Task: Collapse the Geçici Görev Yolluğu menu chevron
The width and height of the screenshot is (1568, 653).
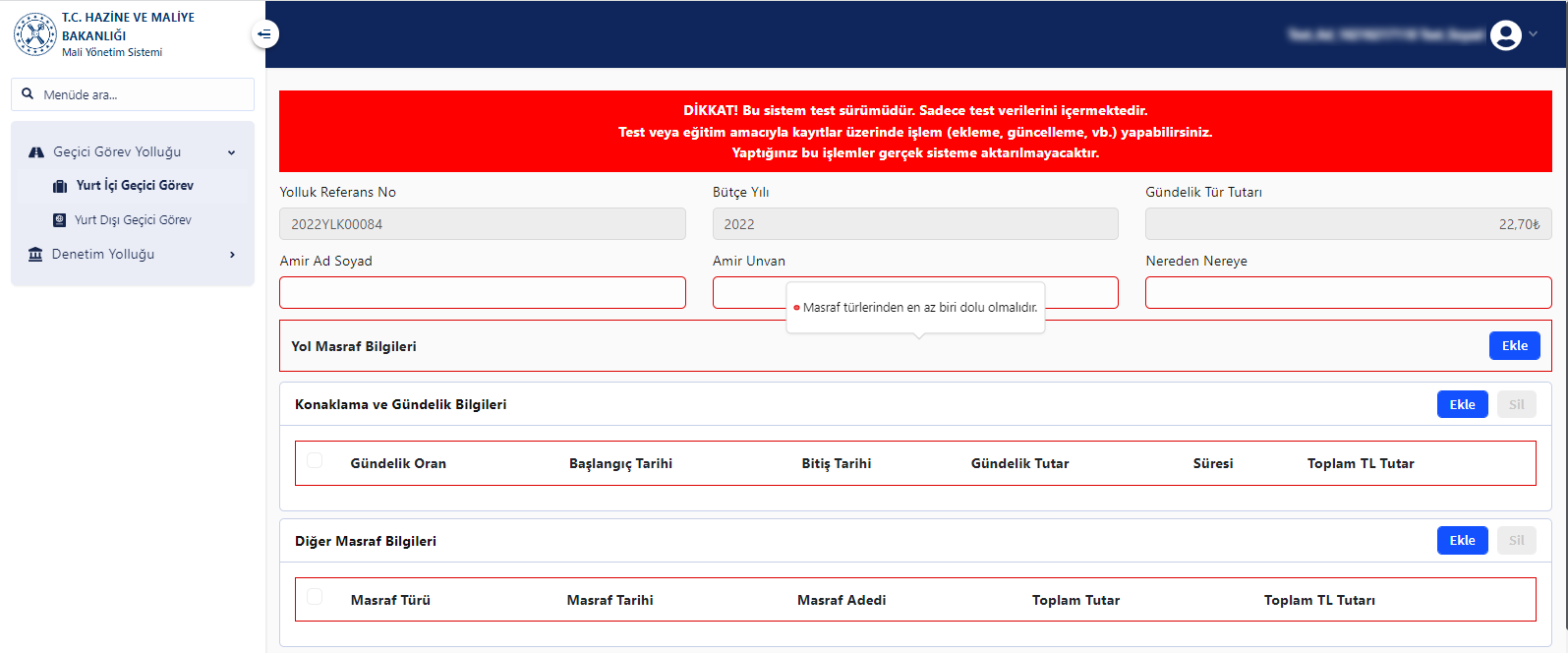Action: [x=232, y=152]
